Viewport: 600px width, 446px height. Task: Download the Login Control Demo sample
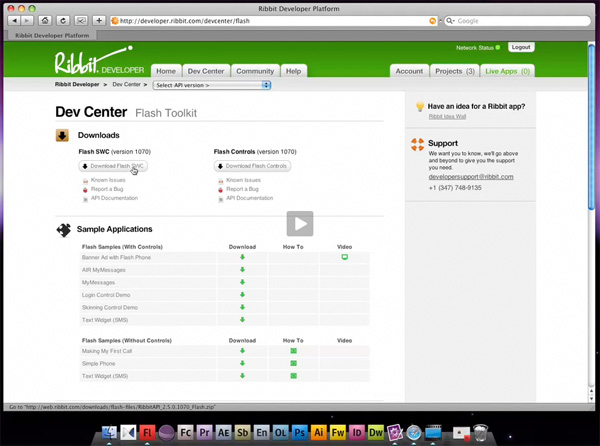coord(242,295)
